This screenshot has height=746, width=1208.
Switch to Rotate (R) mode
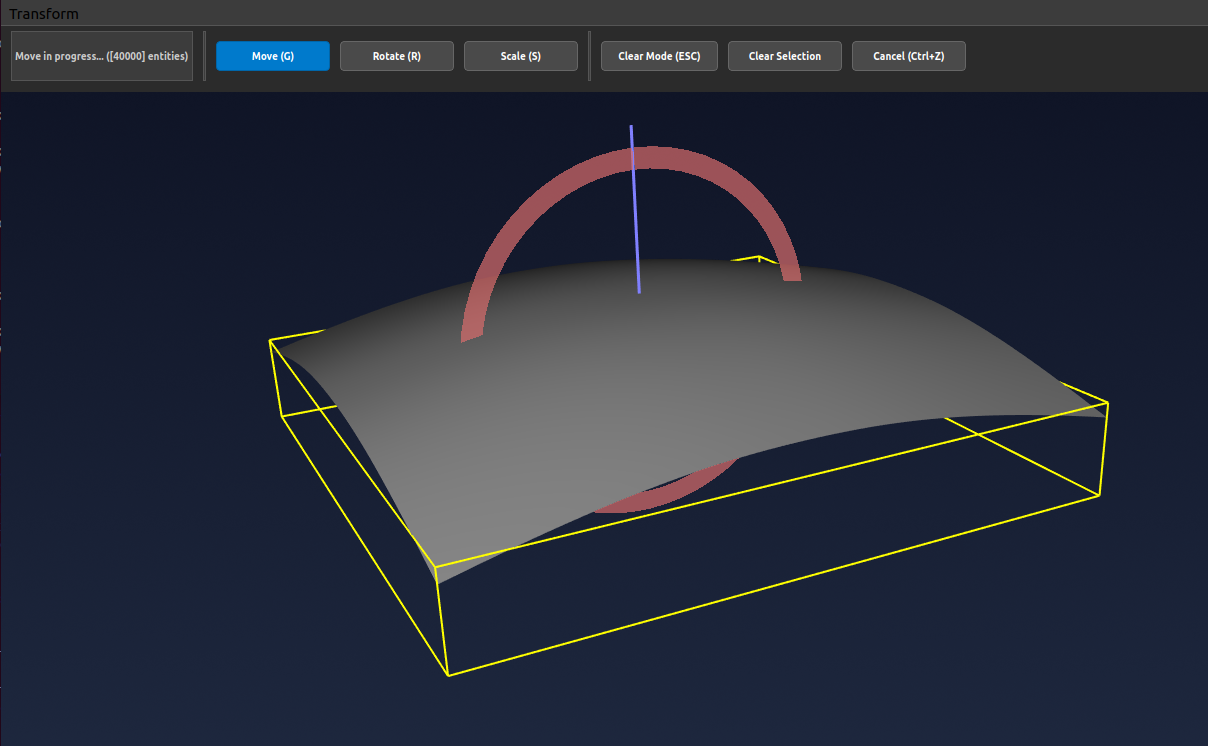(x=396, y=56)
